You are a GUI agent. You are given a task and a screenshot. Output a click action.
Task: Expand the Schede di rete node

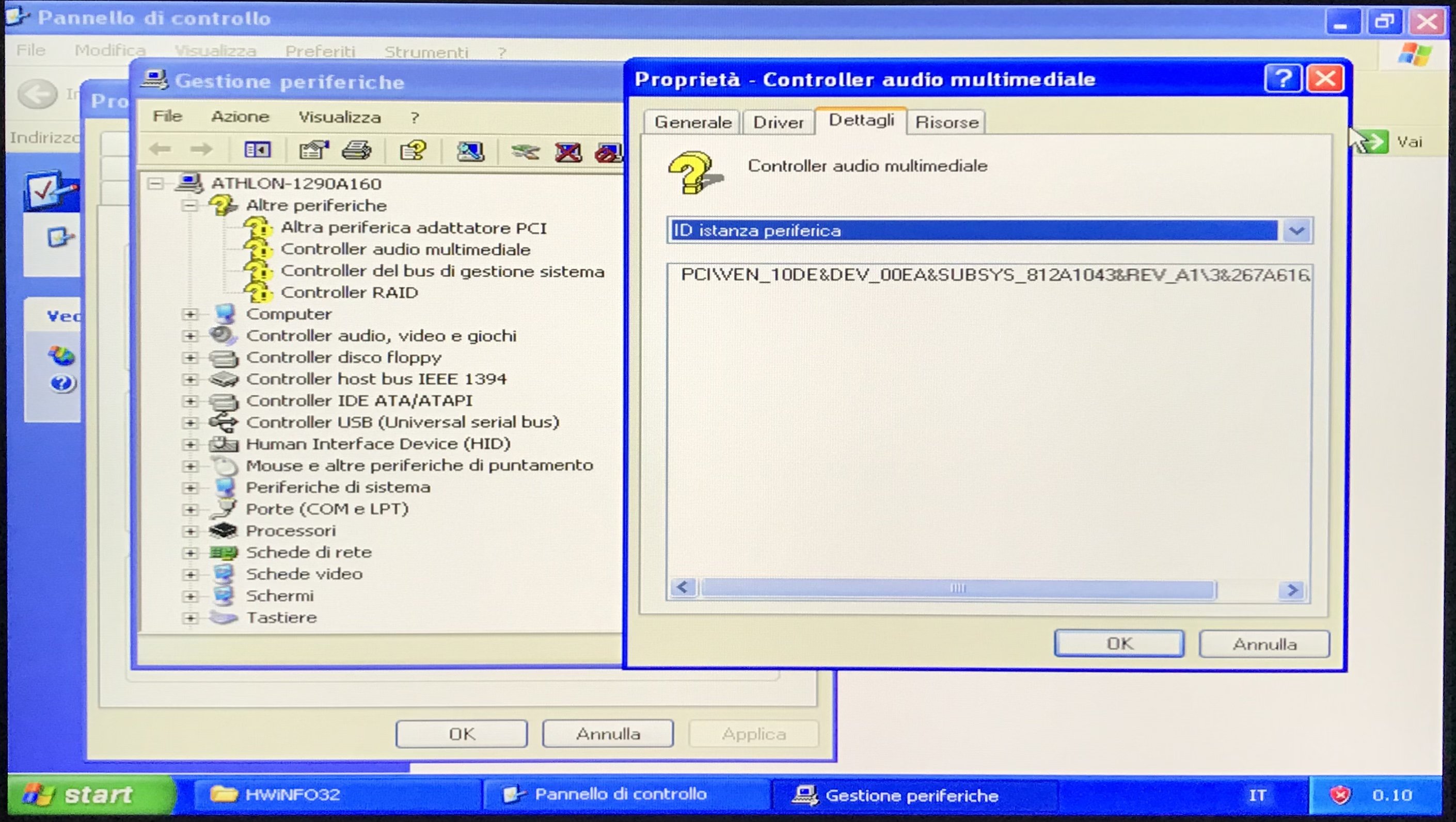(191, 553)
